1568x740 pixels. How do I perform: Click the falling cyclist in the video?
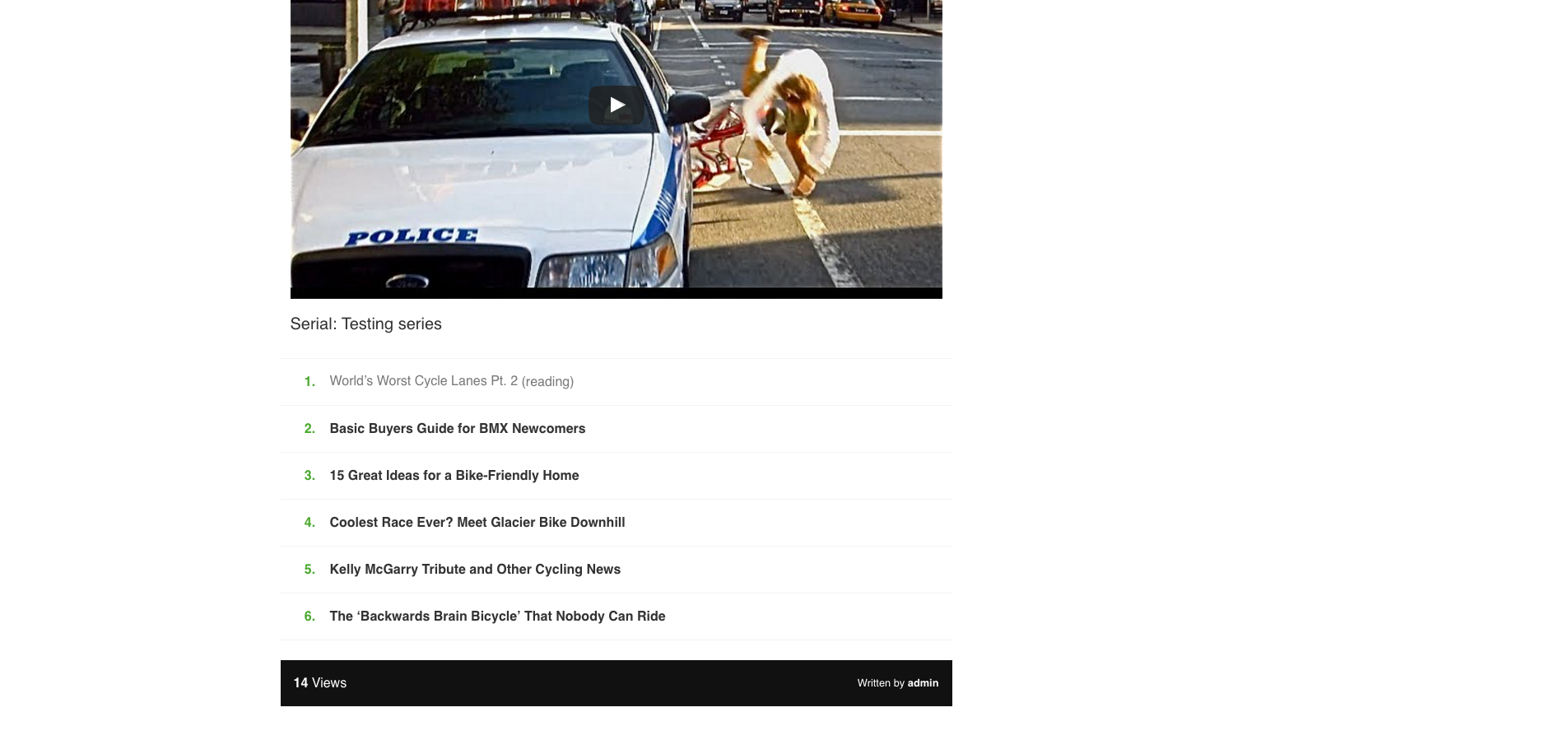(x=790, y=111)
